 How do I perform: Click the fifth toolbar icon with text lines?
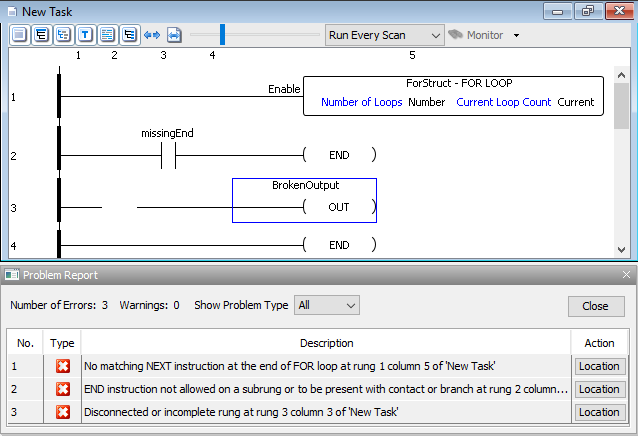tap(107, 35)
